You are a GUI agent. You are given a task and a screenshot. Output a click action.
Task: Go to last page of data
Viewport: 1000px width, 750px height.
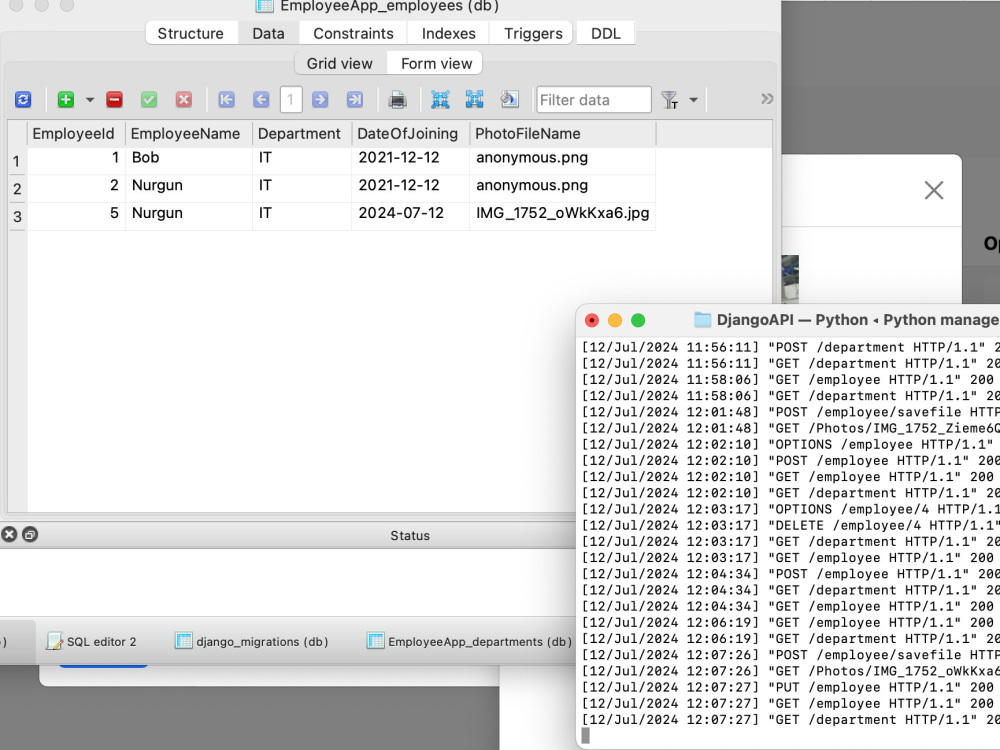(x=355, y=99)
